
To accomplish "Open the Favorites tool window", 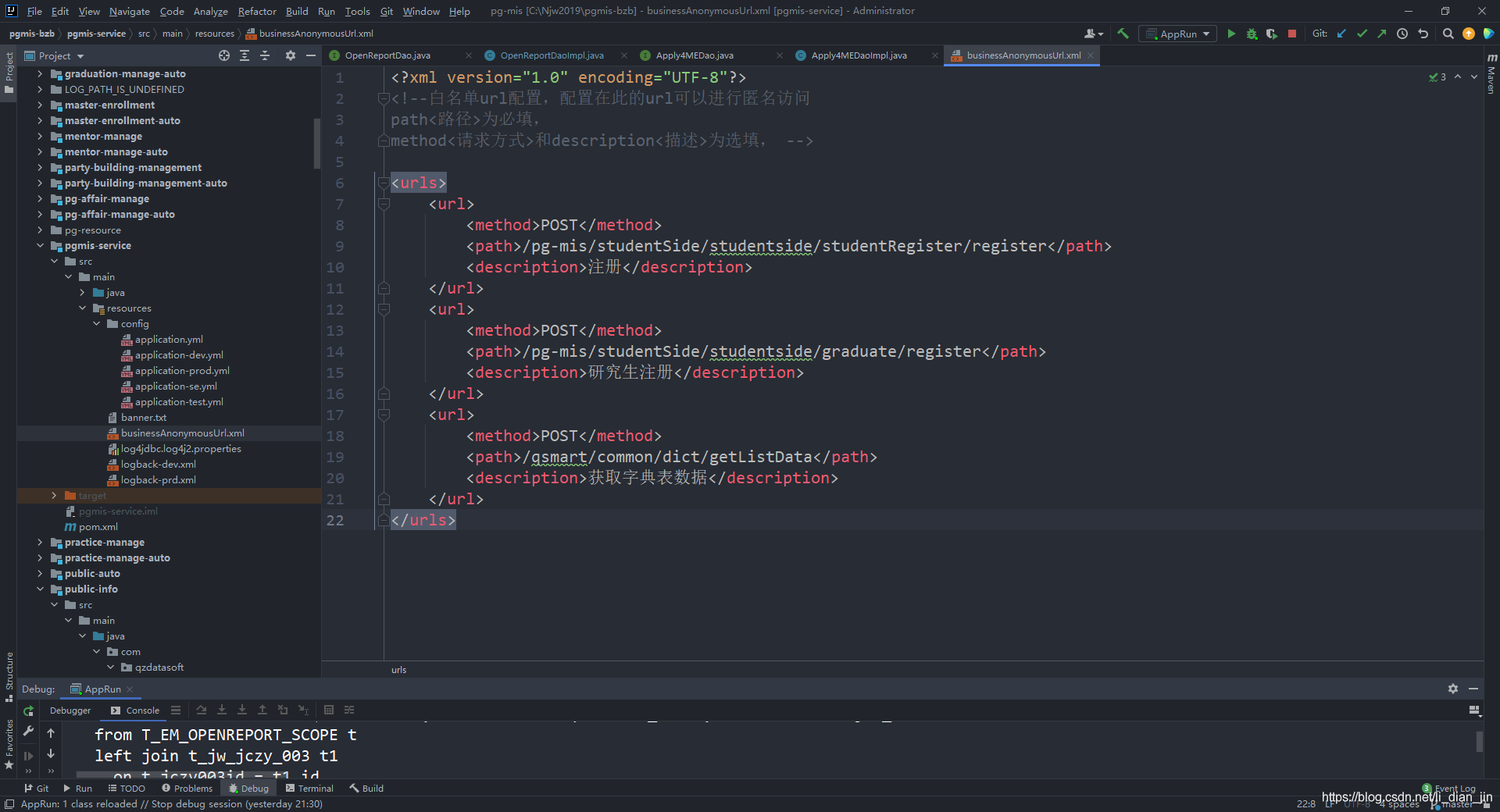I will [x=9, y=744].
